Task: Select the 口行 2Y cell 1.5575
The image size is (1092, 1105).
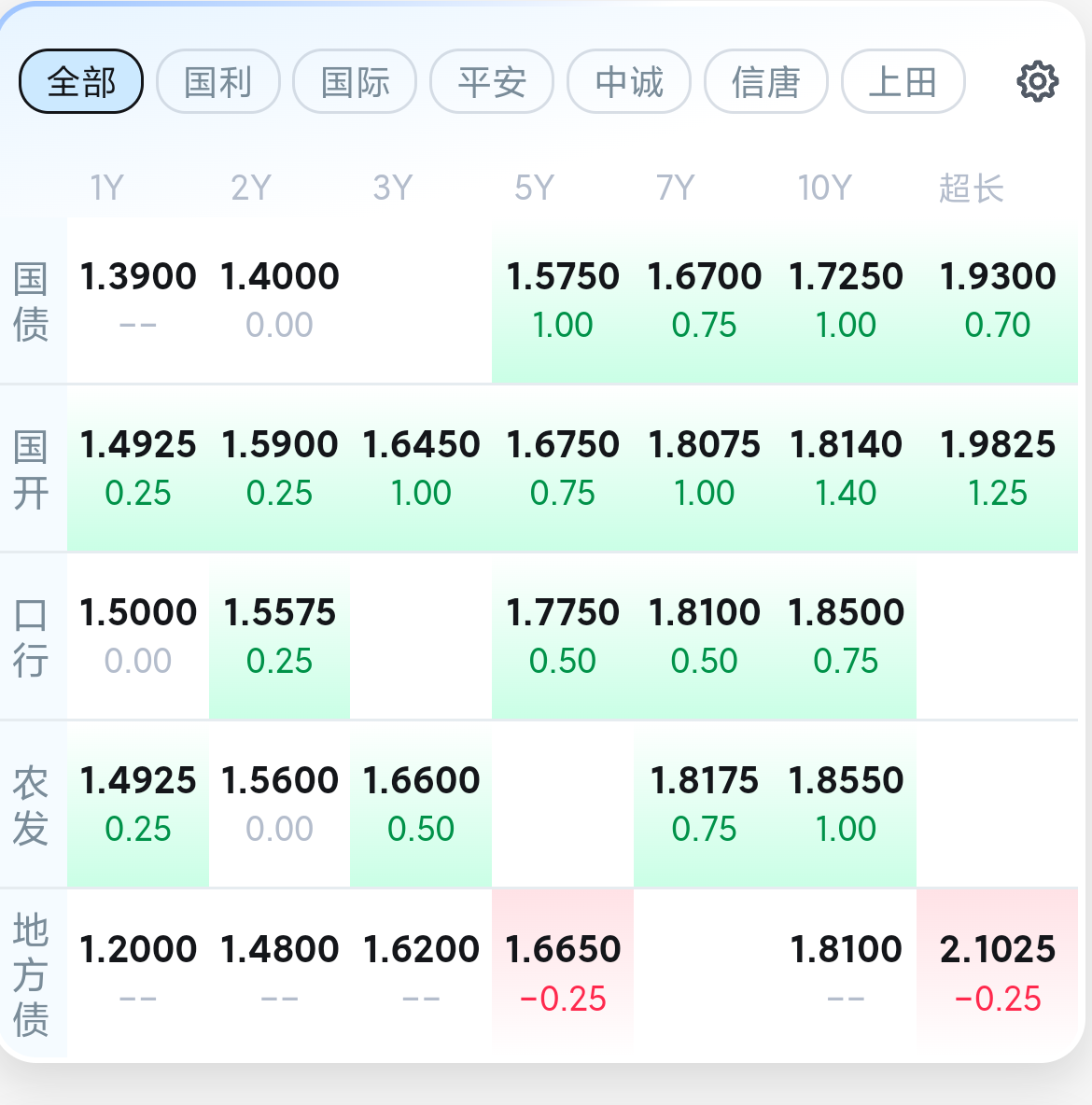Action: click(279, 636)
